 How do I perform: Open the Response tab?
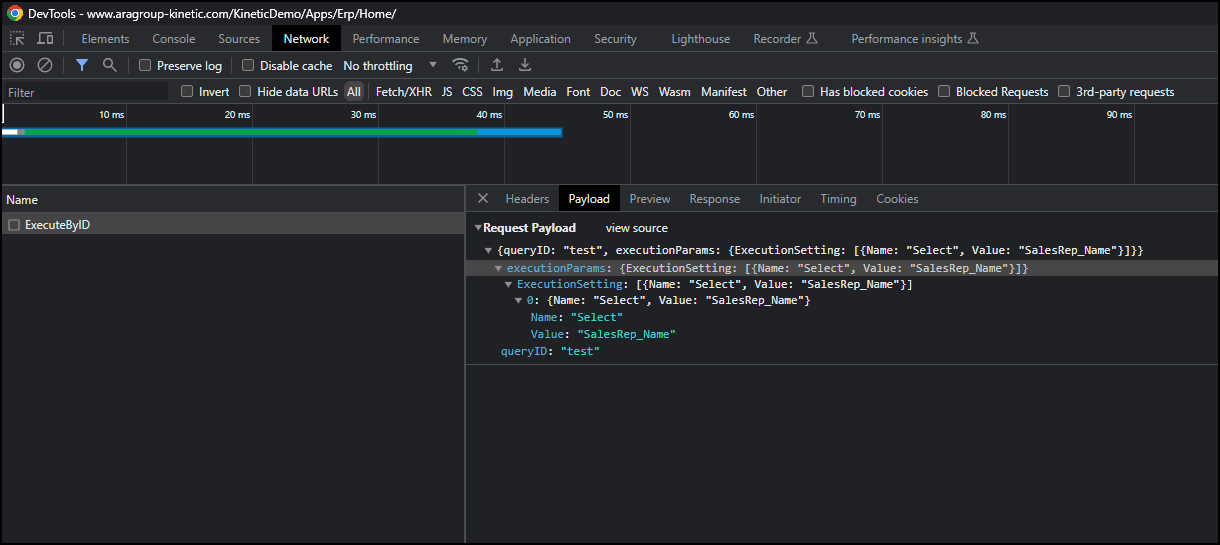[x=714, y=199]
